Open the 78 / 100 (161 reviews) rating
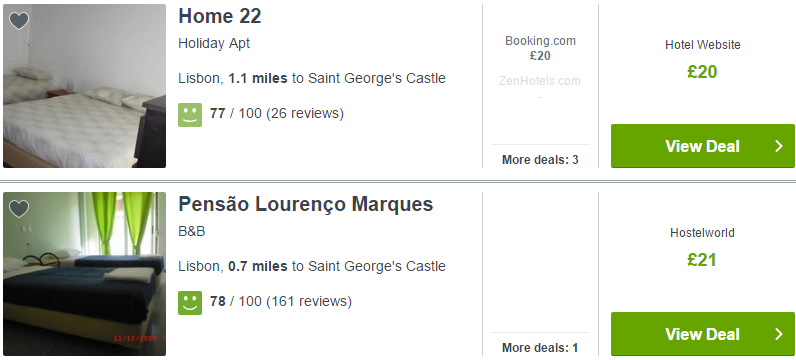Image resolution: width=796 pixels, height=360 pixels. 281,301
